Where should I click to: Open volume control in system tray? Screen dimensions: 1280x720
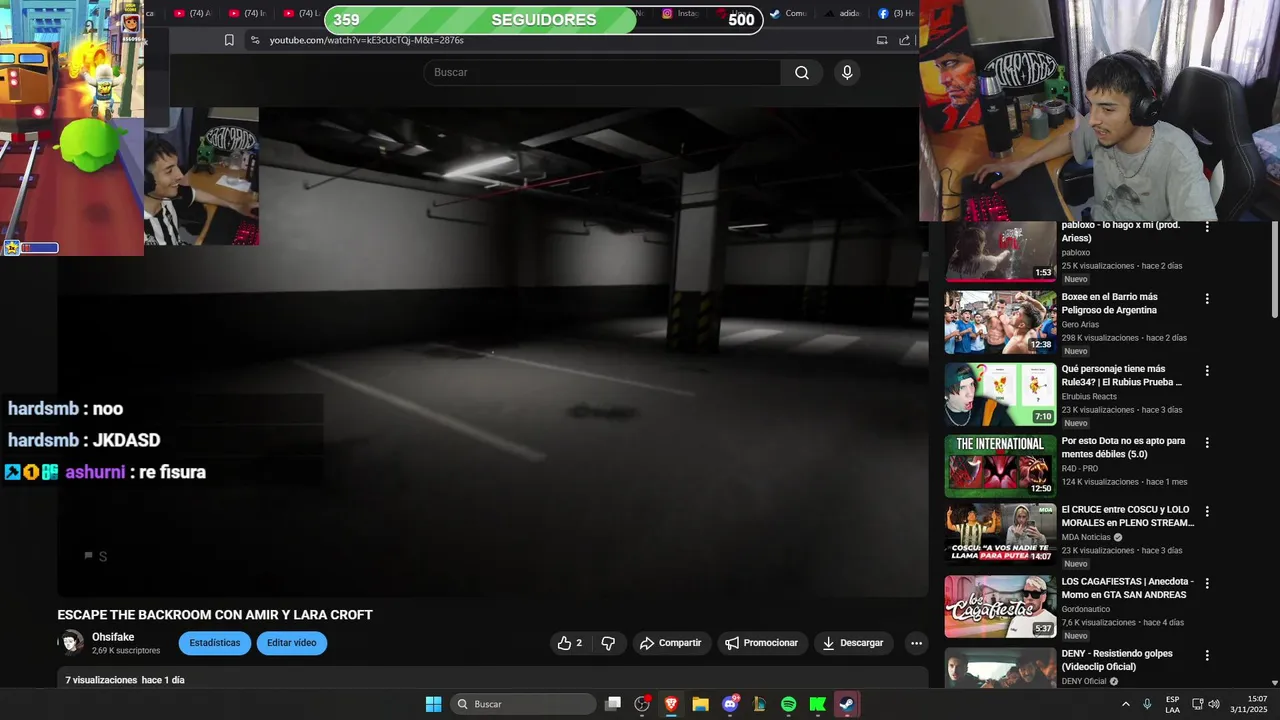coord(1214,704)
